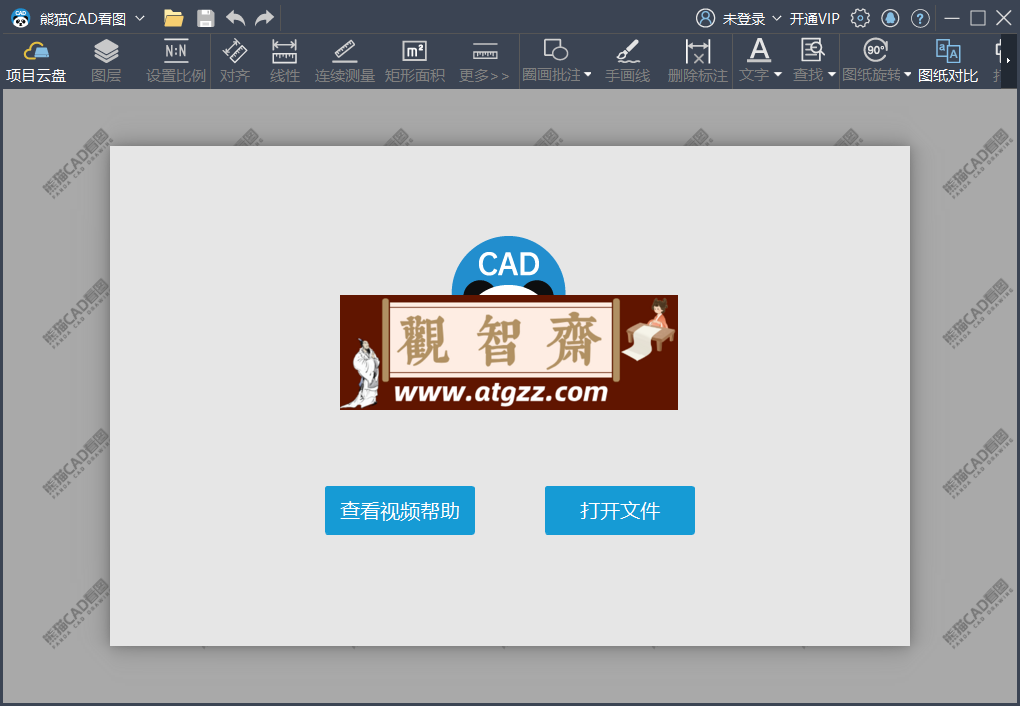Open the 熊猫CAD看图 app menu chevron
Image resolution: width=1020 pixels, height=706 pixels.
[x=140, y=18]
